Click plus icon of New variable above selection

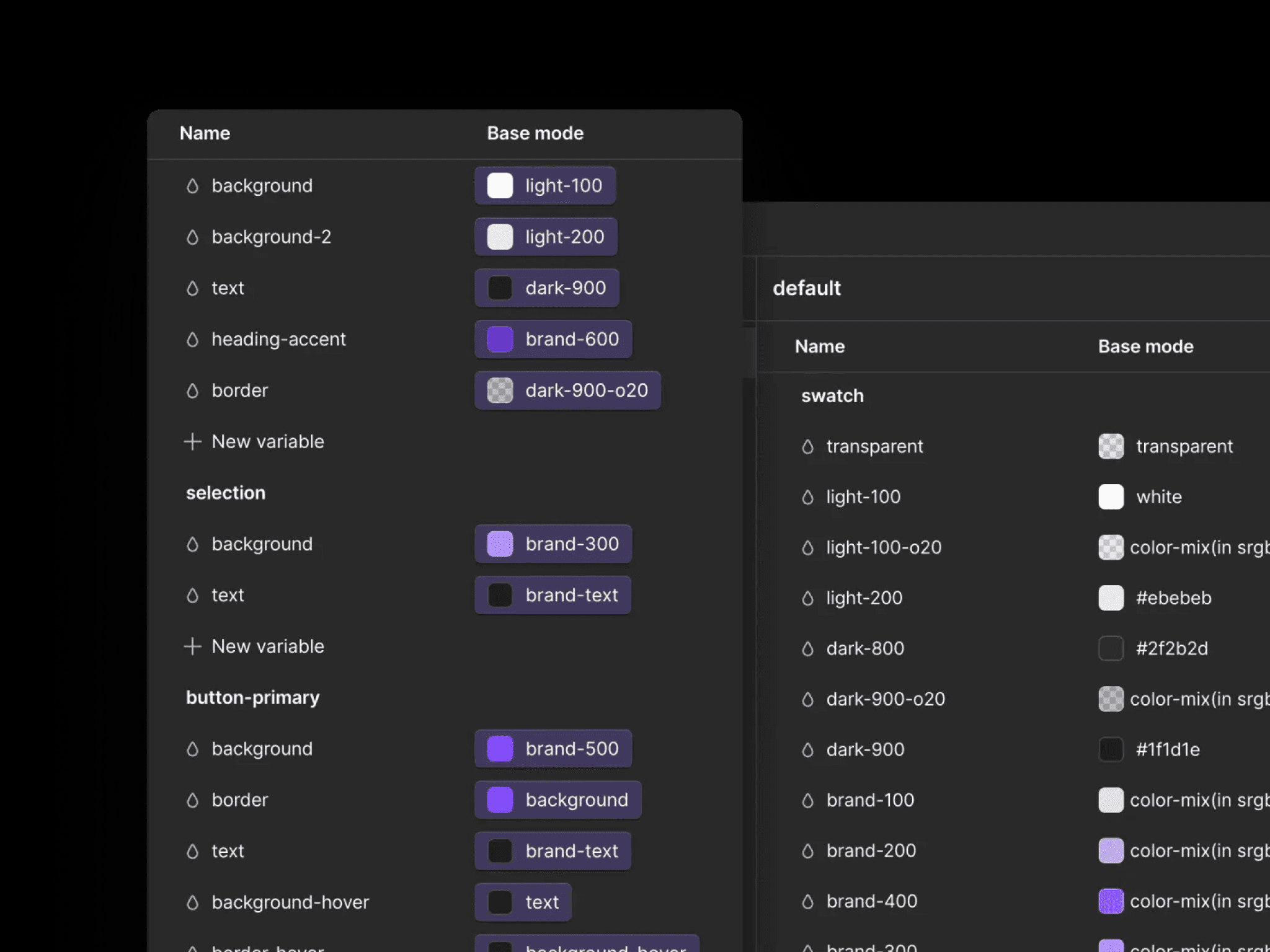tap(192, 441)
